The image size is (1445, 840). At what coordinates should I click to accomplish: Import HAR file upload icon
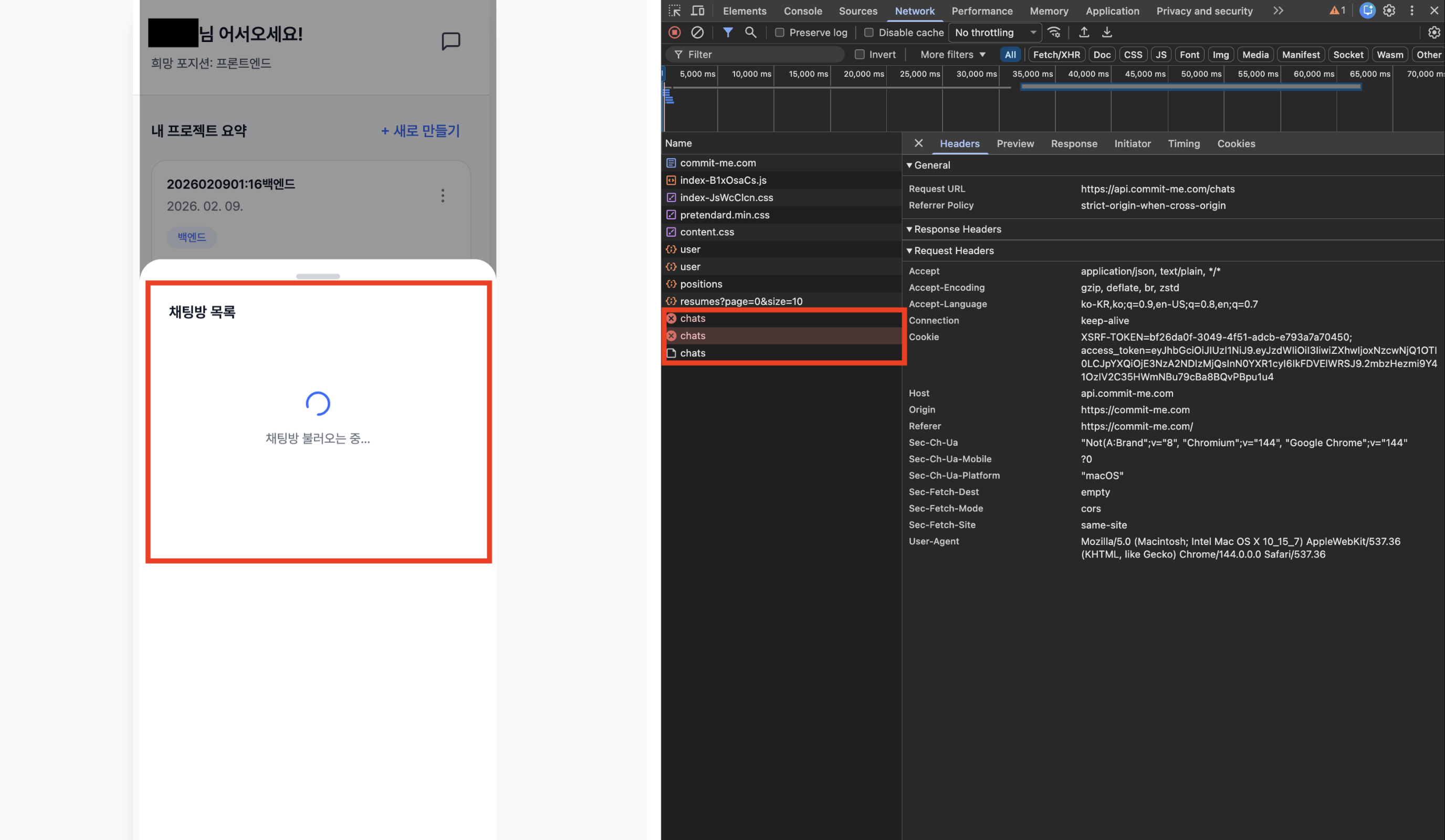coord(1084,33)
